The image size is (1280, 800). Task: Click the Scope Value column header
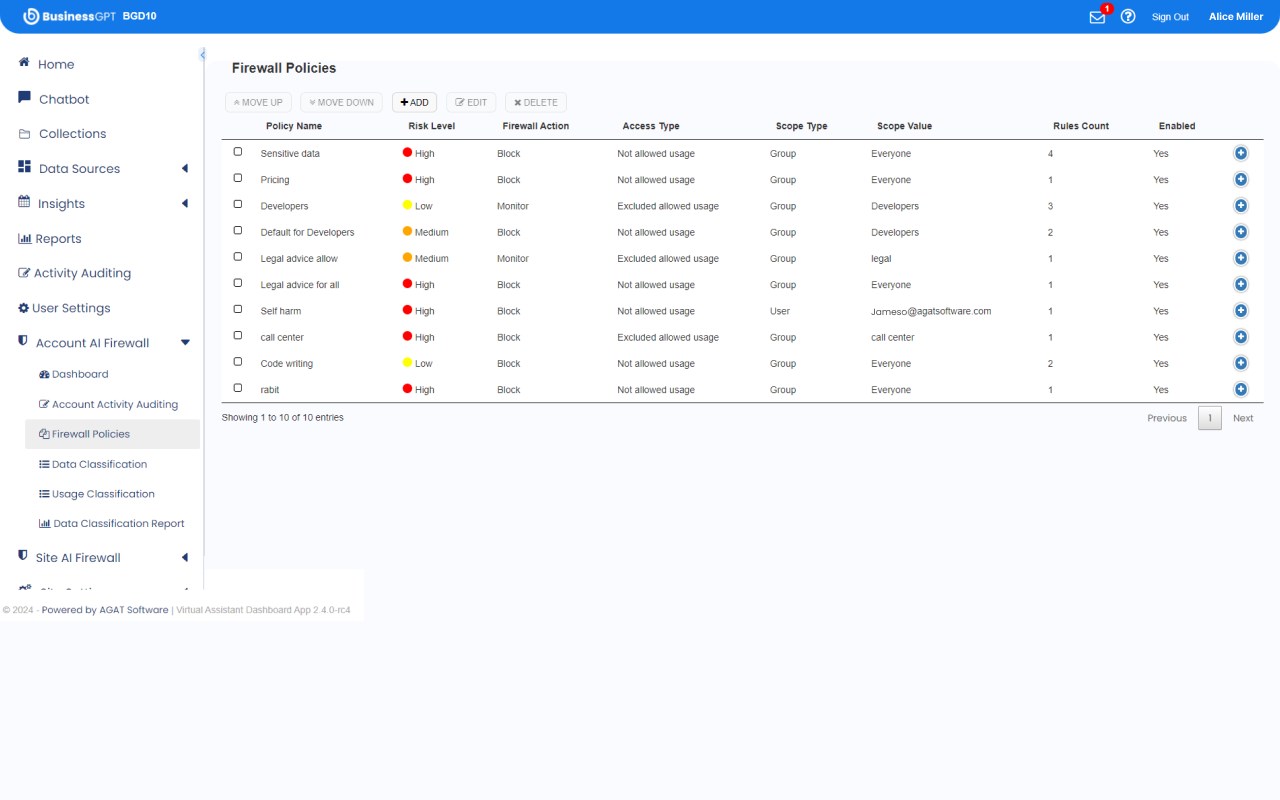[x=905, y=126]
